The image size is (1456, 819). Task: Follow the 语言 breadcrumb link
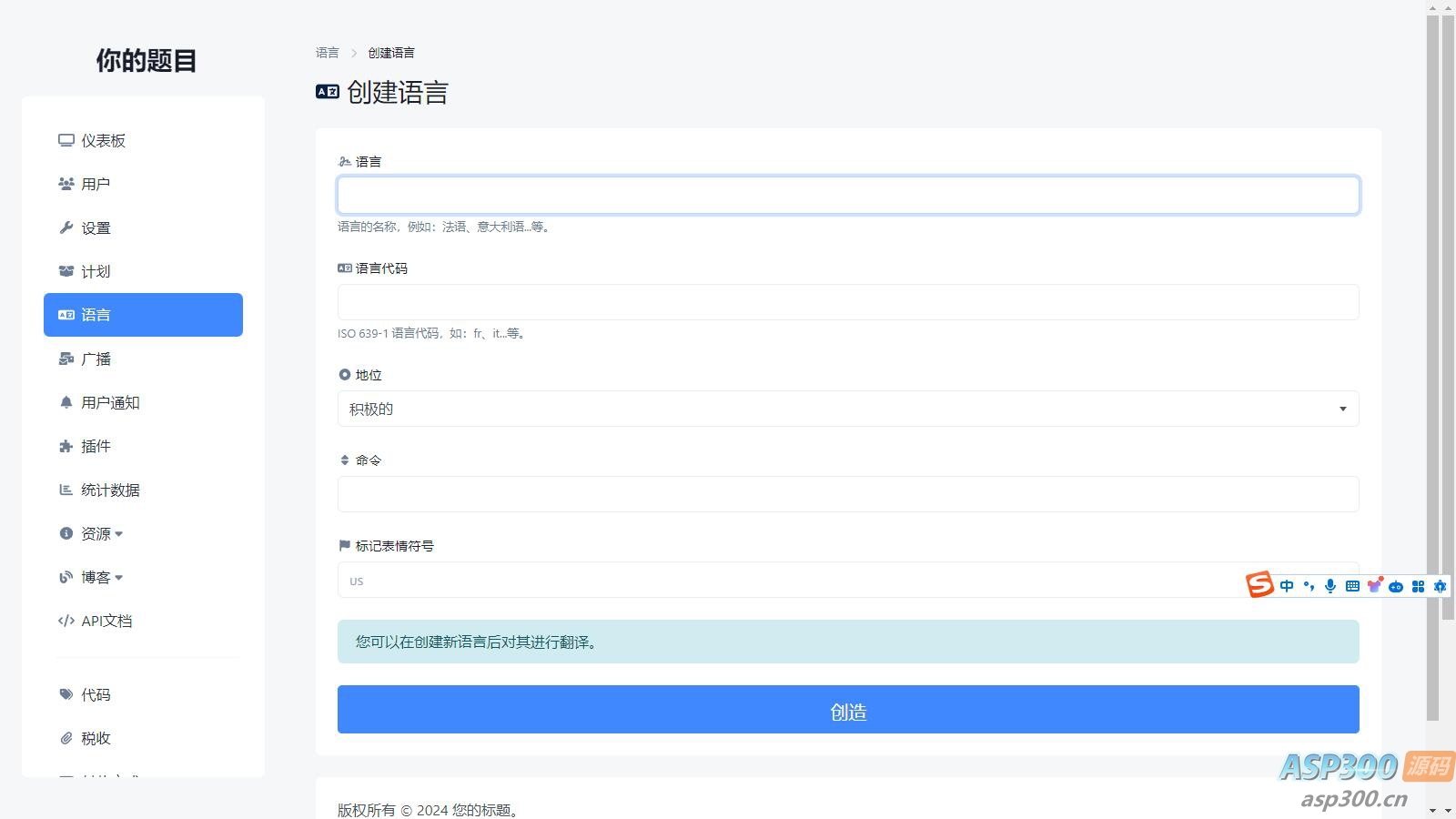pos(328,53)
